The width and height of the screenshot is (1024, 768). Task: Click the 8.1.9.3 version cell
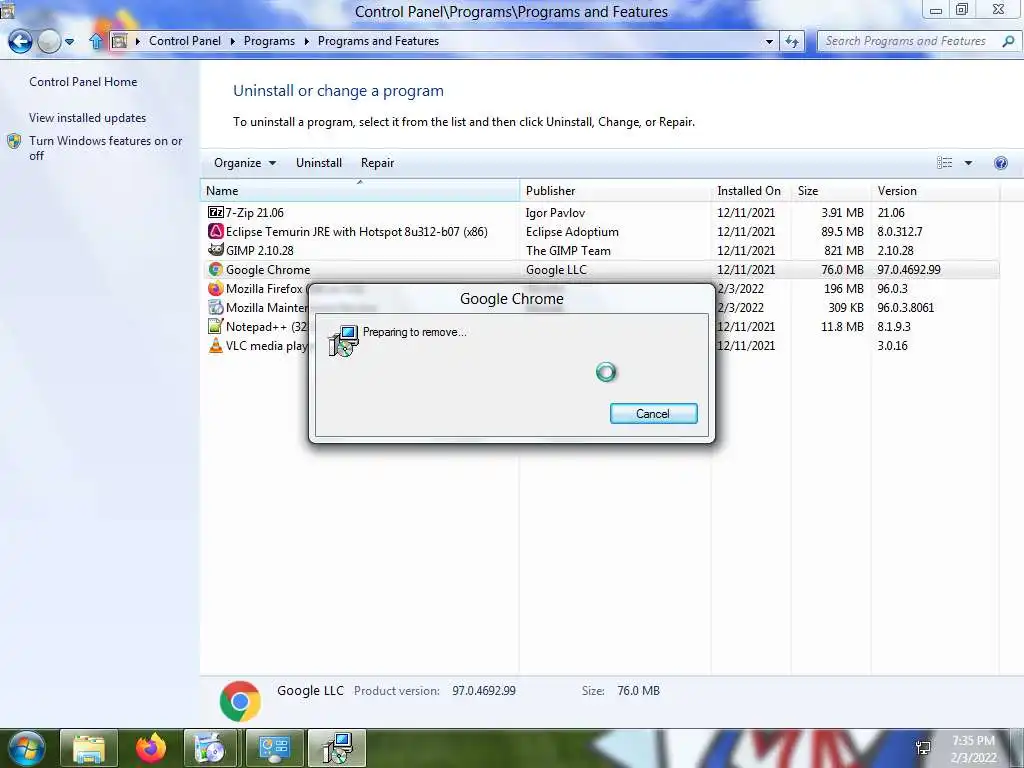(x=893, y=326)
